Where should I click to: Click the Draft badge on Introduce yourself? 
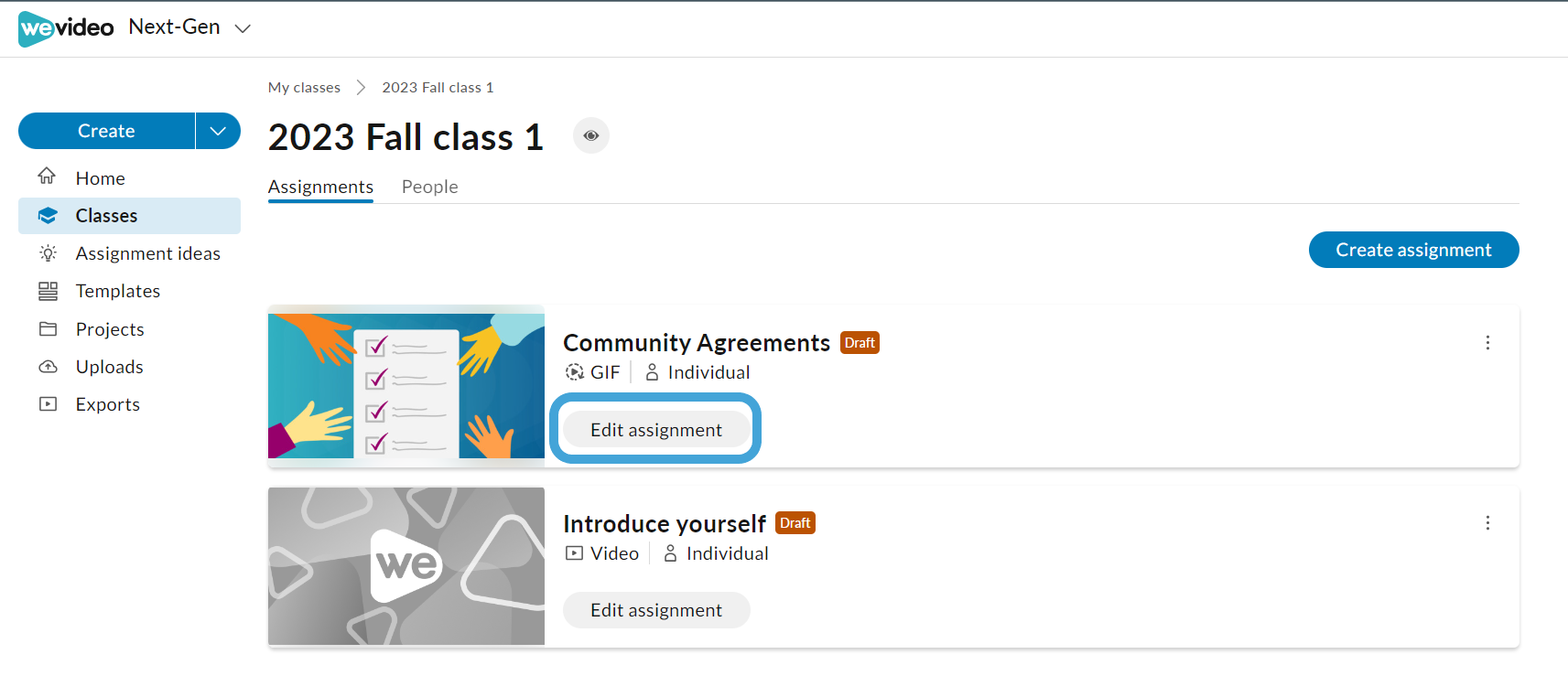(795, 522)
